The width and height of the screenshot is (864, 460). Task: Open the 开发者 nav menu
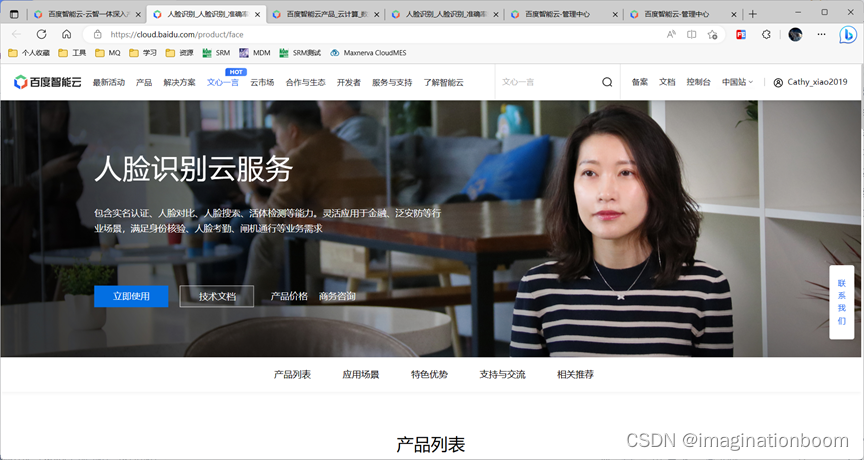coord(348,82)
